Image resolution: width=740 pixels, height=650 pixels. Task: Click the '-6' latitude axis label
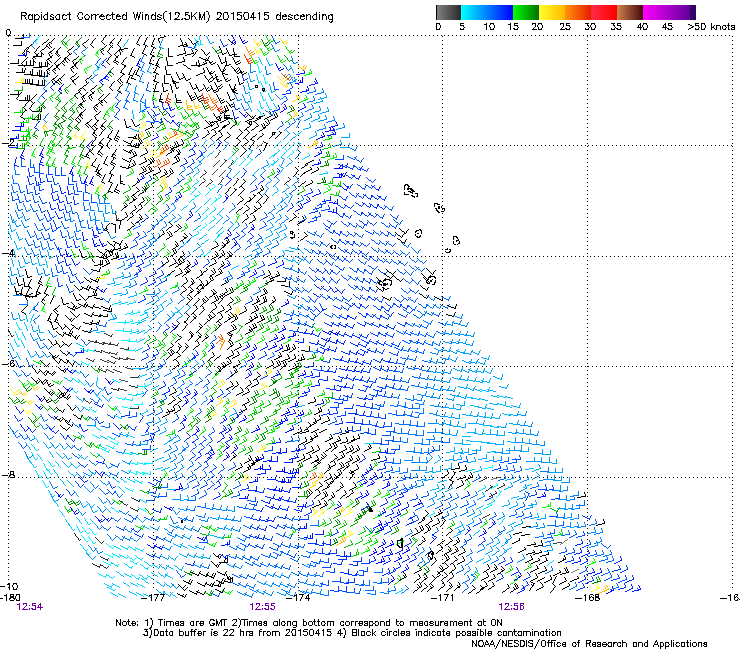click(8, 364)
